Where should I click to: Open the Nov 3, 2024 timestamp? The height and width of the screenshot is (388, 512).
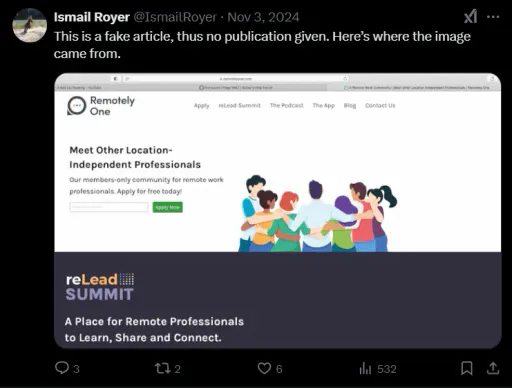pos(263,17)
